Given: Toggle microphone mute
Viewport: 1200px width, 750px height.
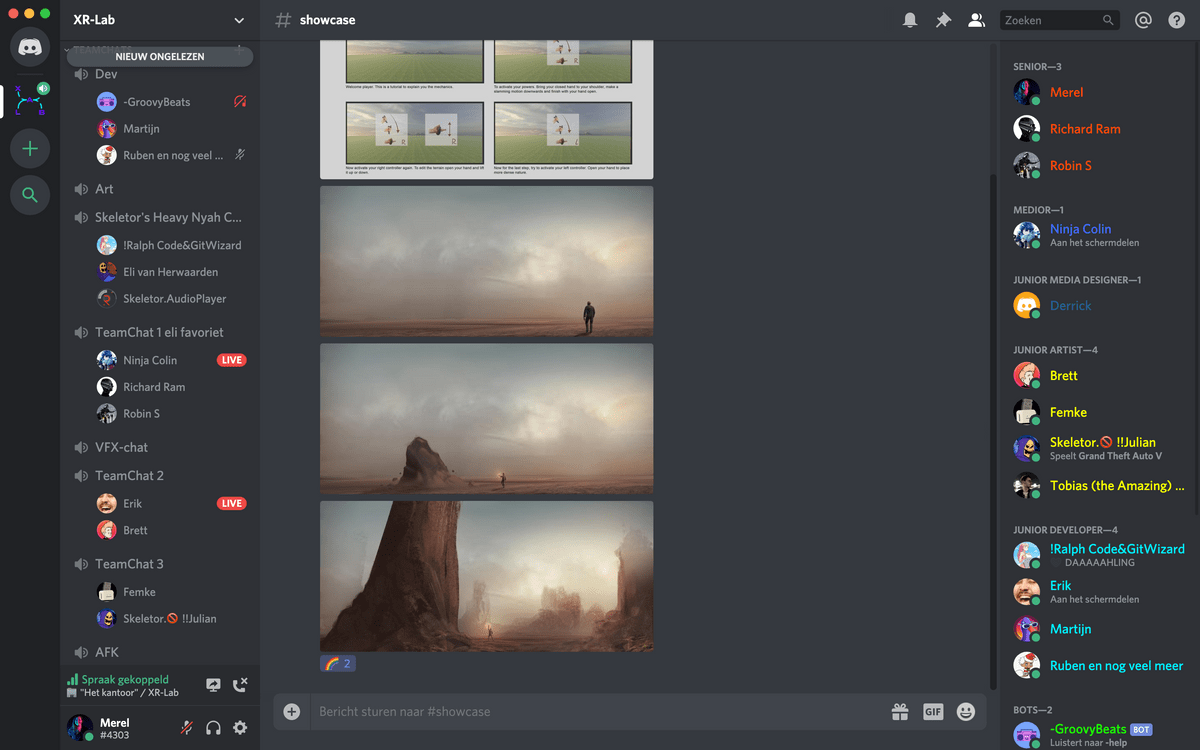Looking at the screenshot, I should coord(186,728).
